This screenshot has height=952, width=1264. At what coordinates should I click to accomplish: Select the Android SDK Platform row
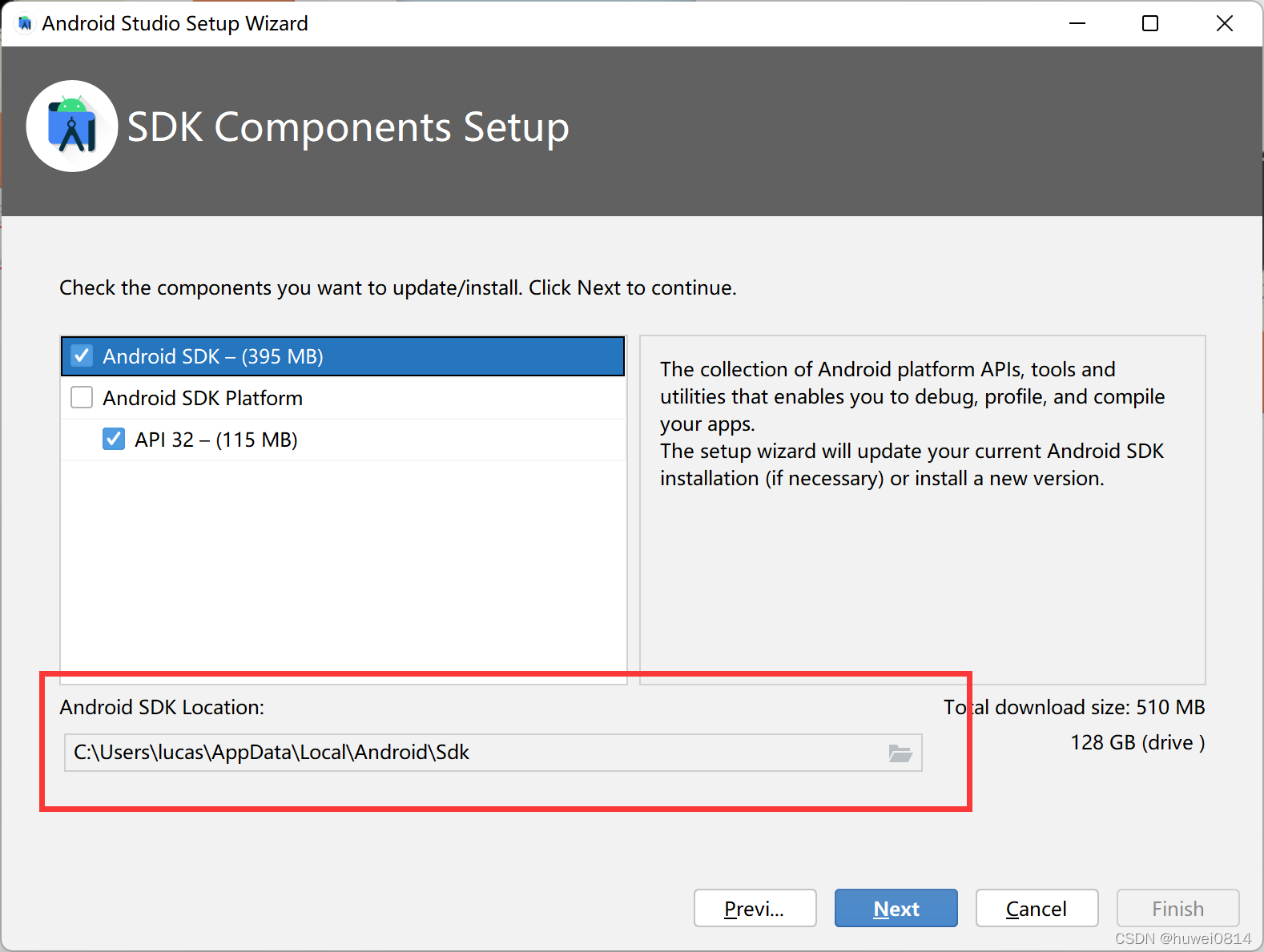coord(343,398)
